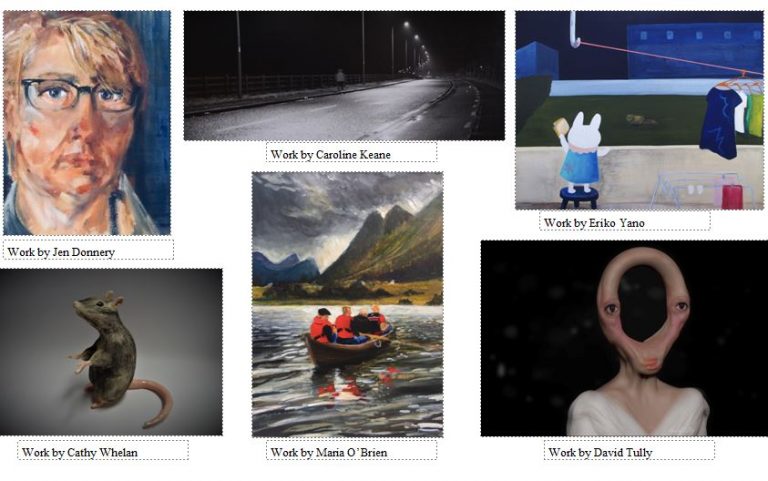Select the 'Work by Cathy Whelan' caption box

[103, 450]
